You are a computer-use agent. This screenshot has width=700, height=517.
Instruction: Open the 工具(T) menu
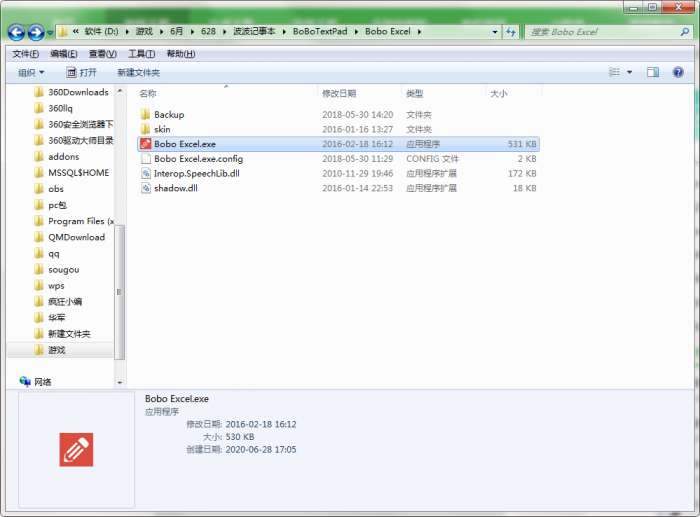142,54
